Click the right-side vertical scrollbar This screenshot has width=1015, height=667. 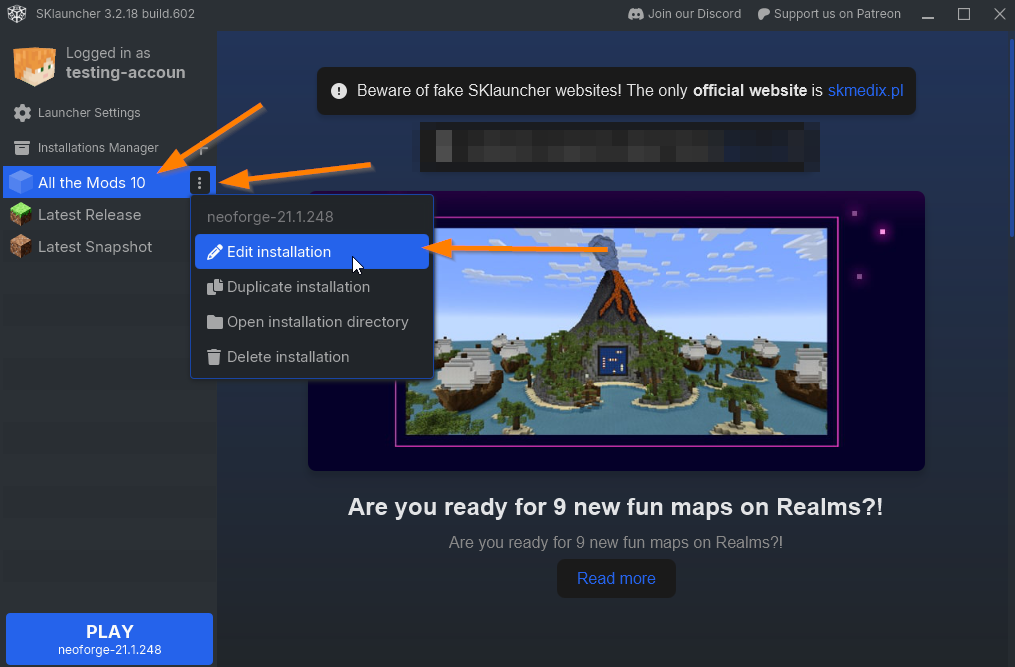[x=1011, y=139]
